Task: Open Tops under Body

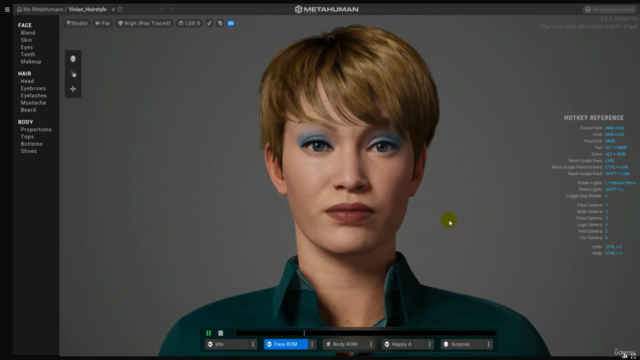Action: 27,137
